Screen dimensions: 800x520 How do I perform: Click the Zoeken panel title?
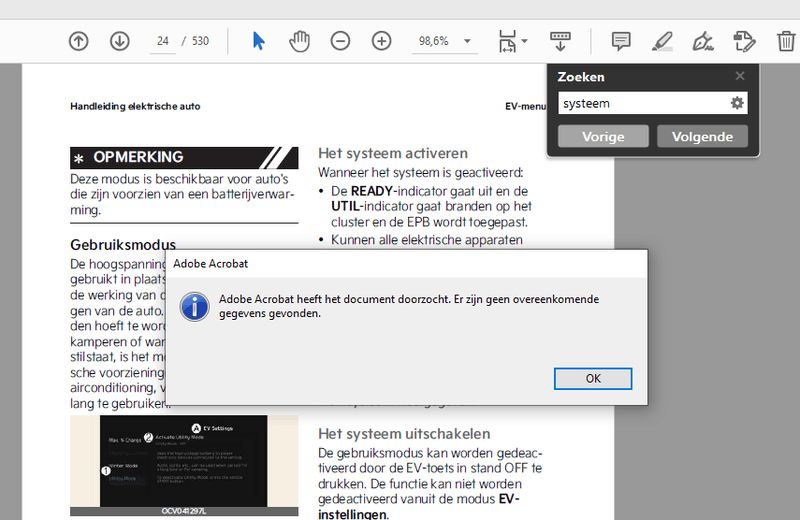(x=581, y=77)
